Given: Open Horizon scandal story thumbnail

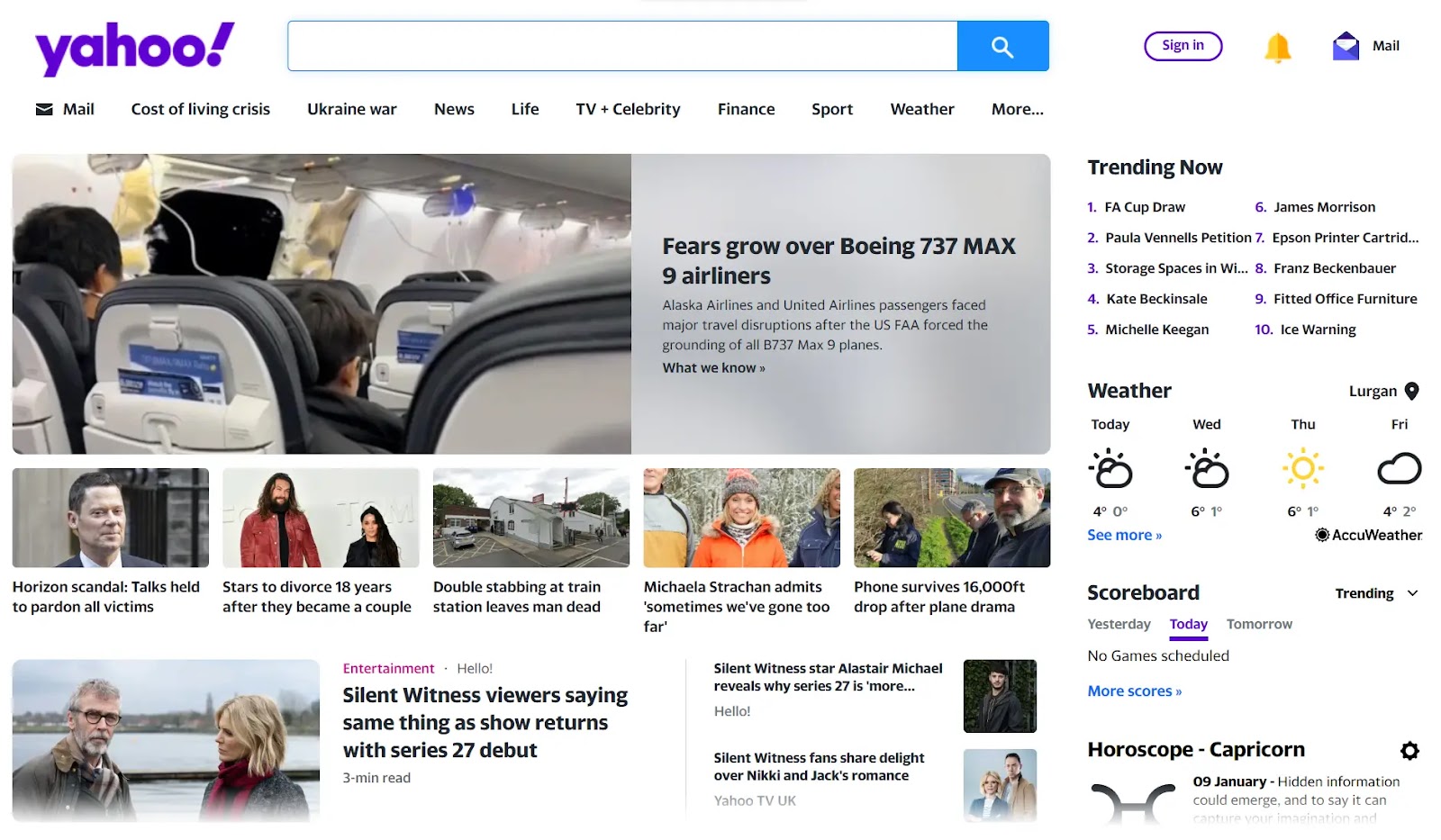Looking at the screenshot, I should coord(111,518).
